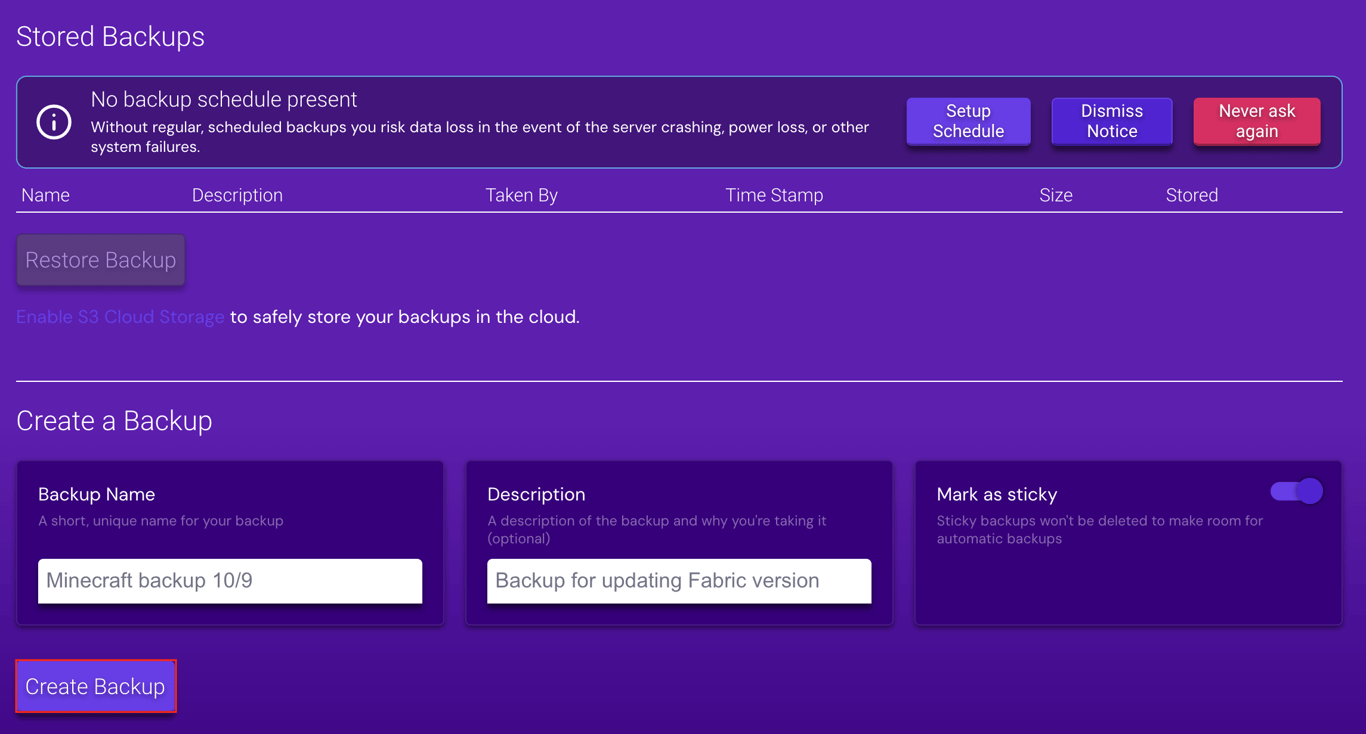Viewport: 1366px width, 734px height.
Task: Click the Restore Backup button
Action: click(x=100, y=259)
